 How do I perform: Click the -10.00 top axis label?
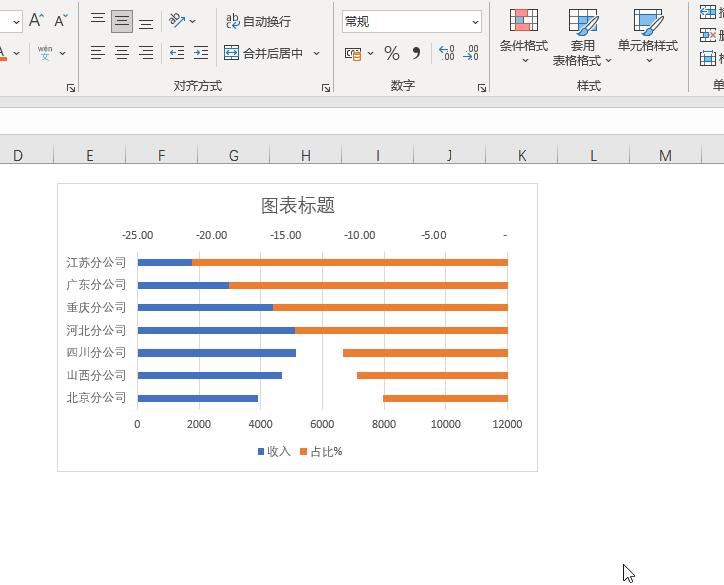click(360, 235)
